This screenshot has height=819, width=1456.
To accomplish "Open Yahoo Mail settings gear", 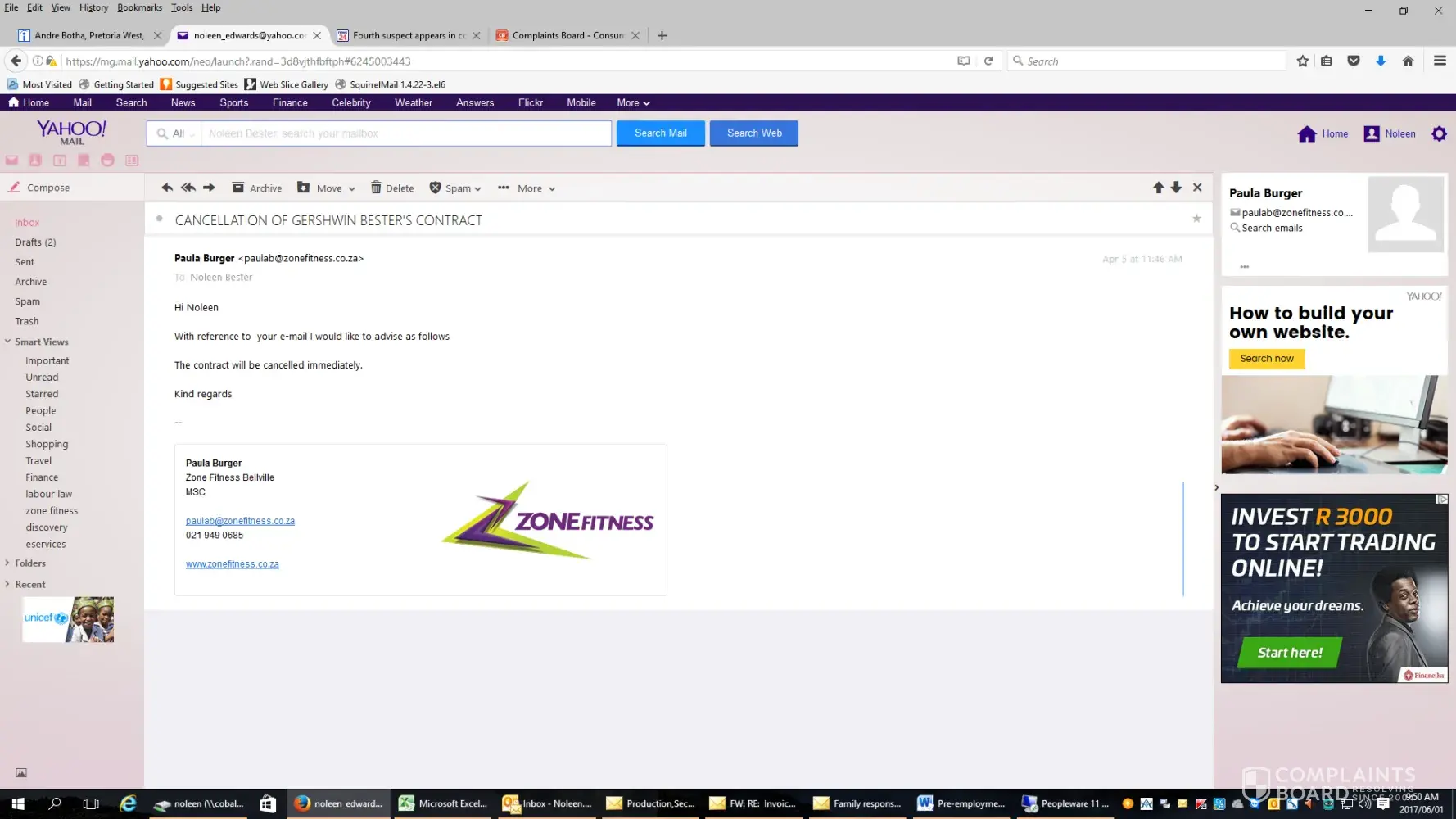I will click(x=1439, y=133).
